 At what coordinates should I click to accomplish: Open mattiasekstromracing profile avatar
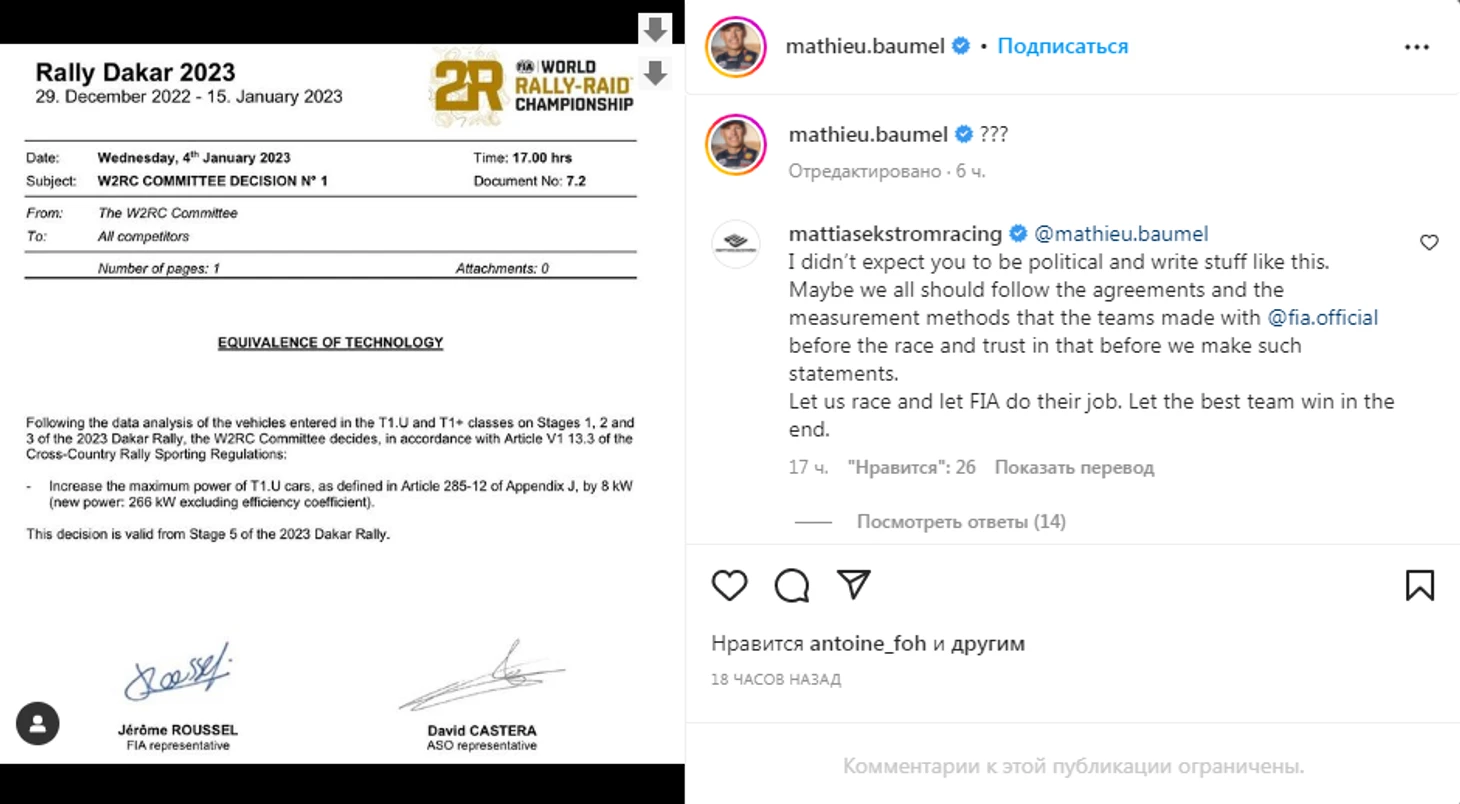[x=735, y=243]
